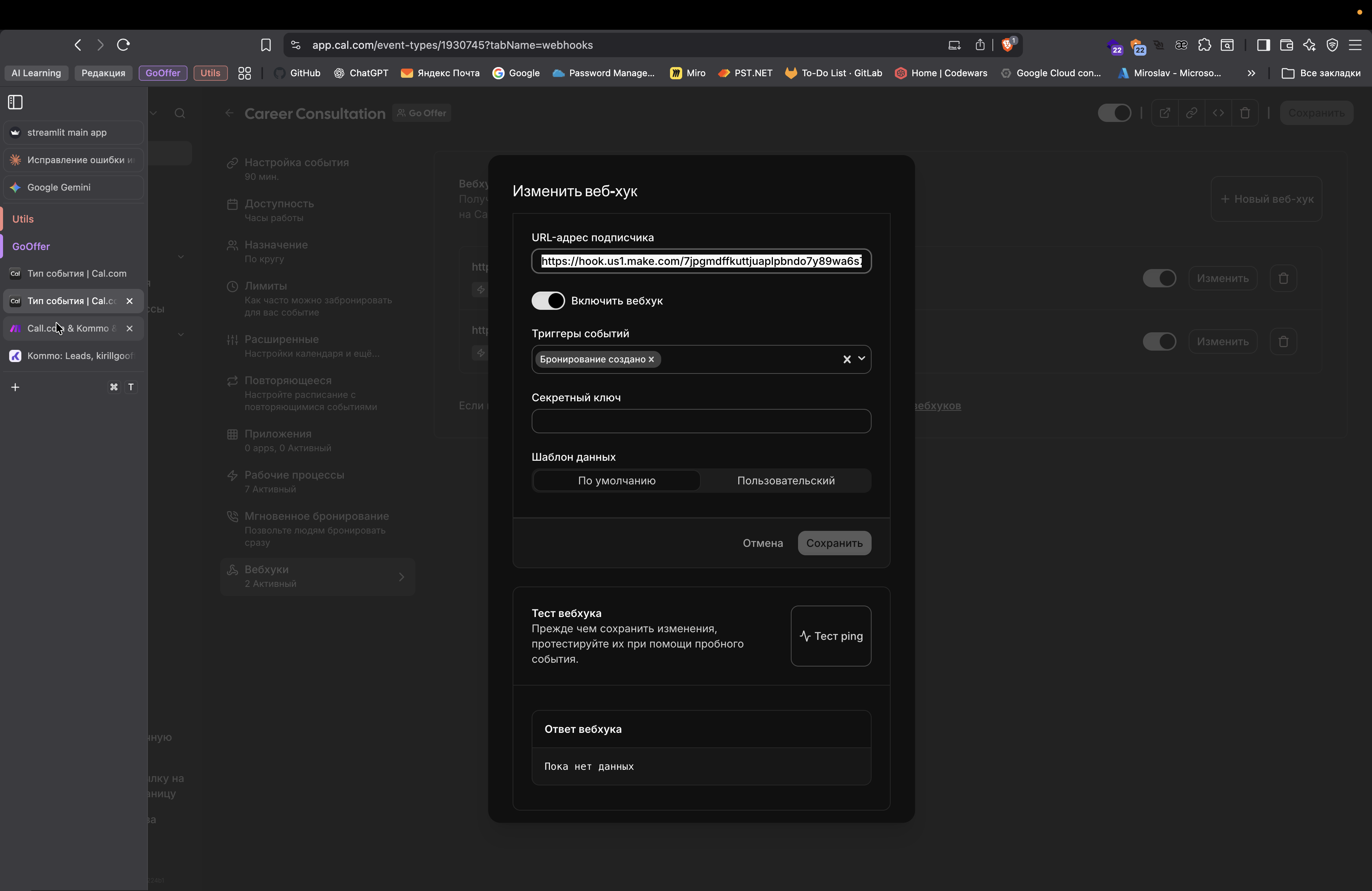Select По умолчанию data template option
Image resolution: width=1372 pixels, height=891 pixels.
[616, 481]
